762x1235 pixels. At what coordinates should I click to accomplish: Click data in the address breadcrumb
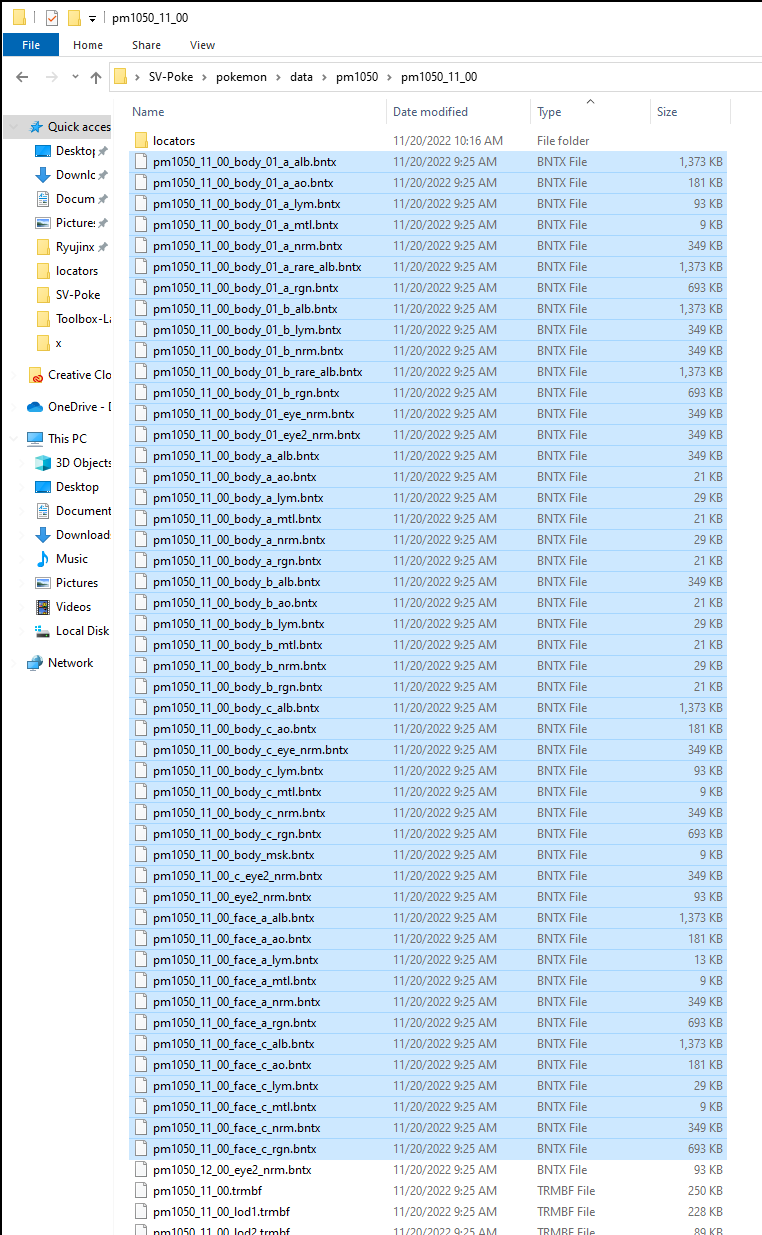click(x=301, y=77)
